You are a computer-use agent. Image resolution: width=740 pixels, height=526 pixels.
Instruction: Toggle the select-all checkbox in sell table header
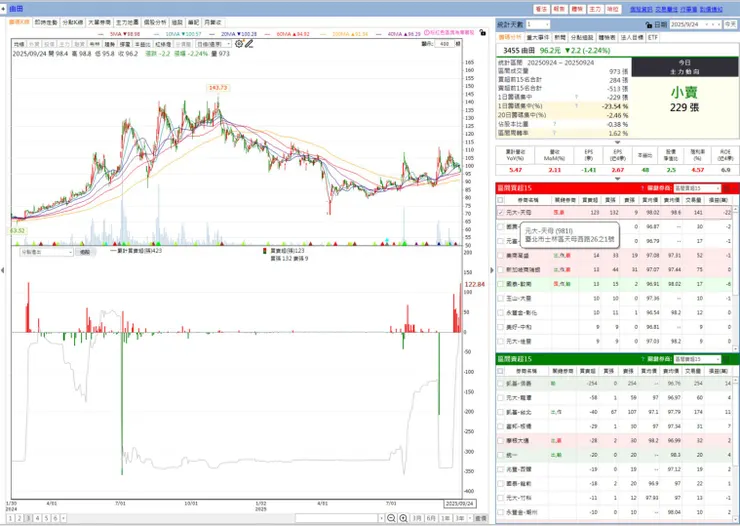501,371
